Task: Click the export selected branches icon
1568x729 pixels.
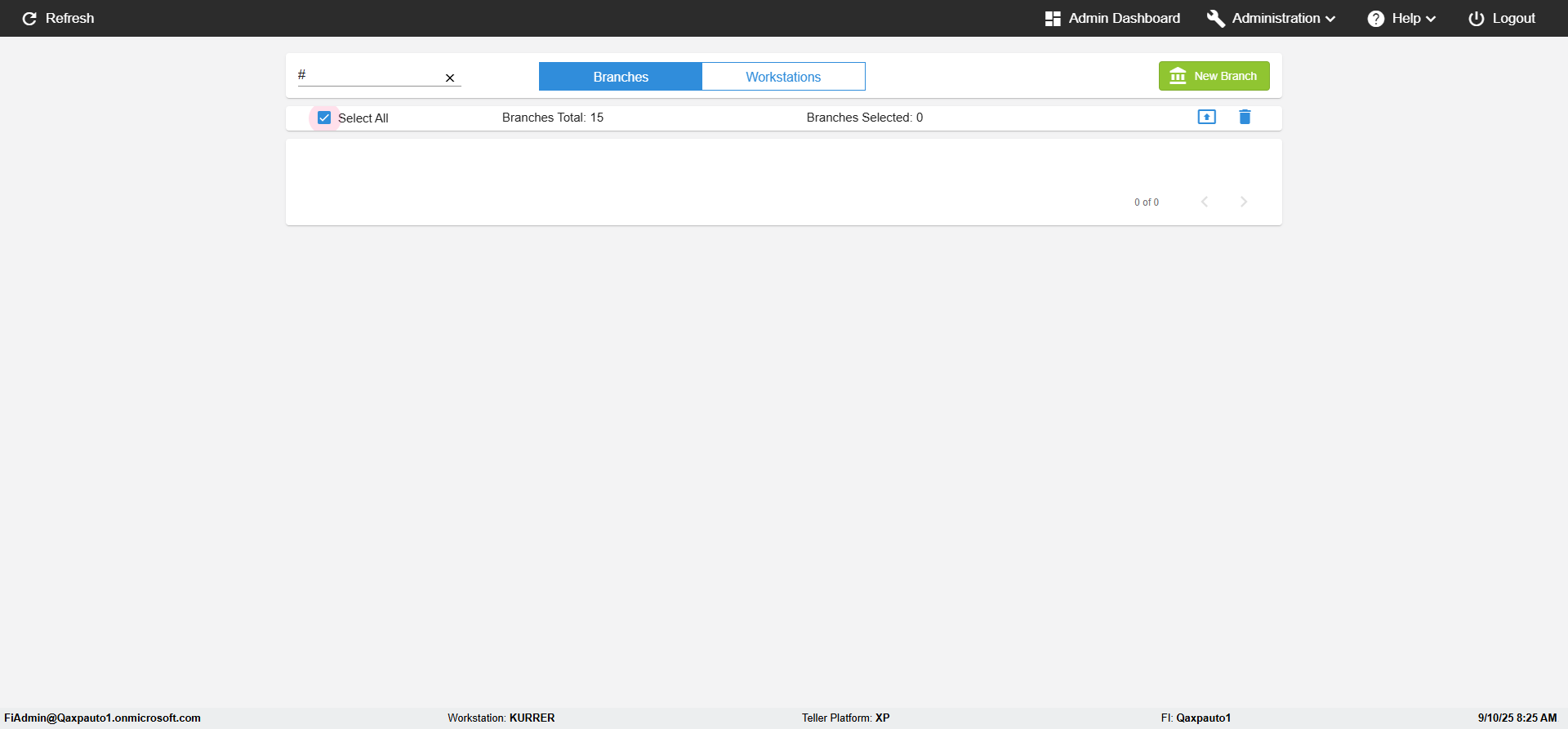Action: [1207, 117]
